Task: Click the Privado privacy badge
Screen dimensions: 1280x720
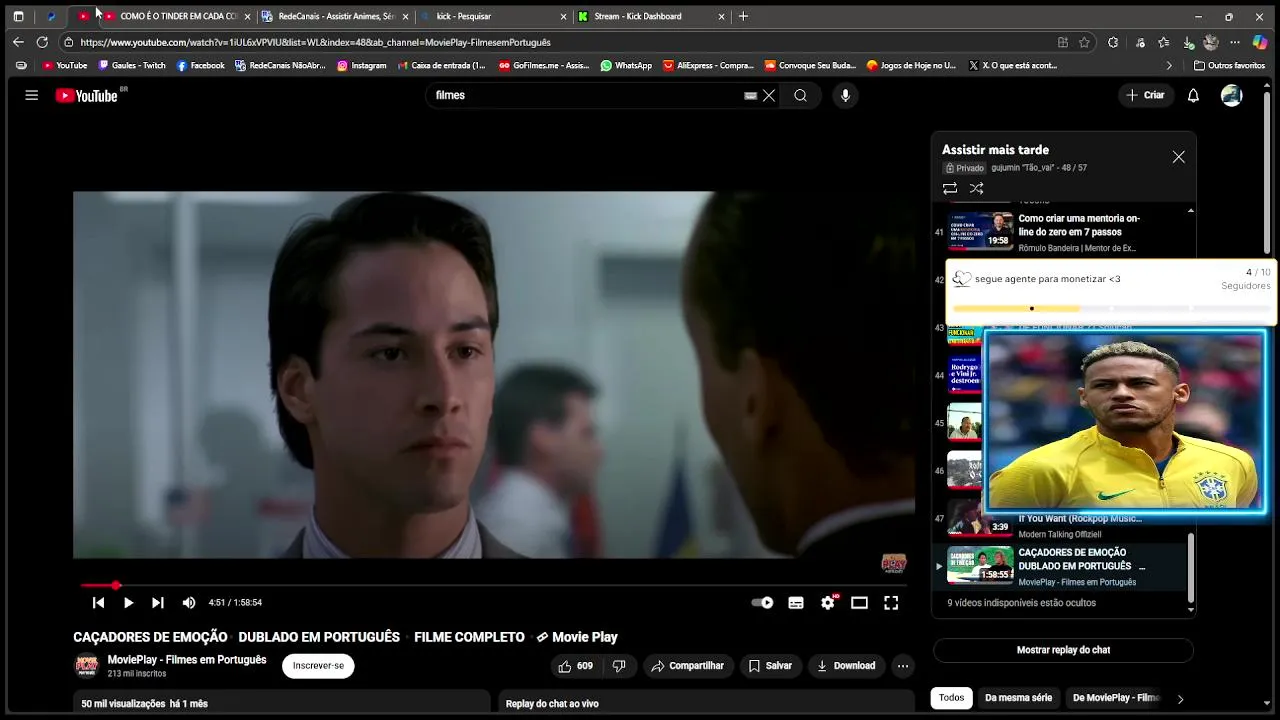Action: [964, 168]
